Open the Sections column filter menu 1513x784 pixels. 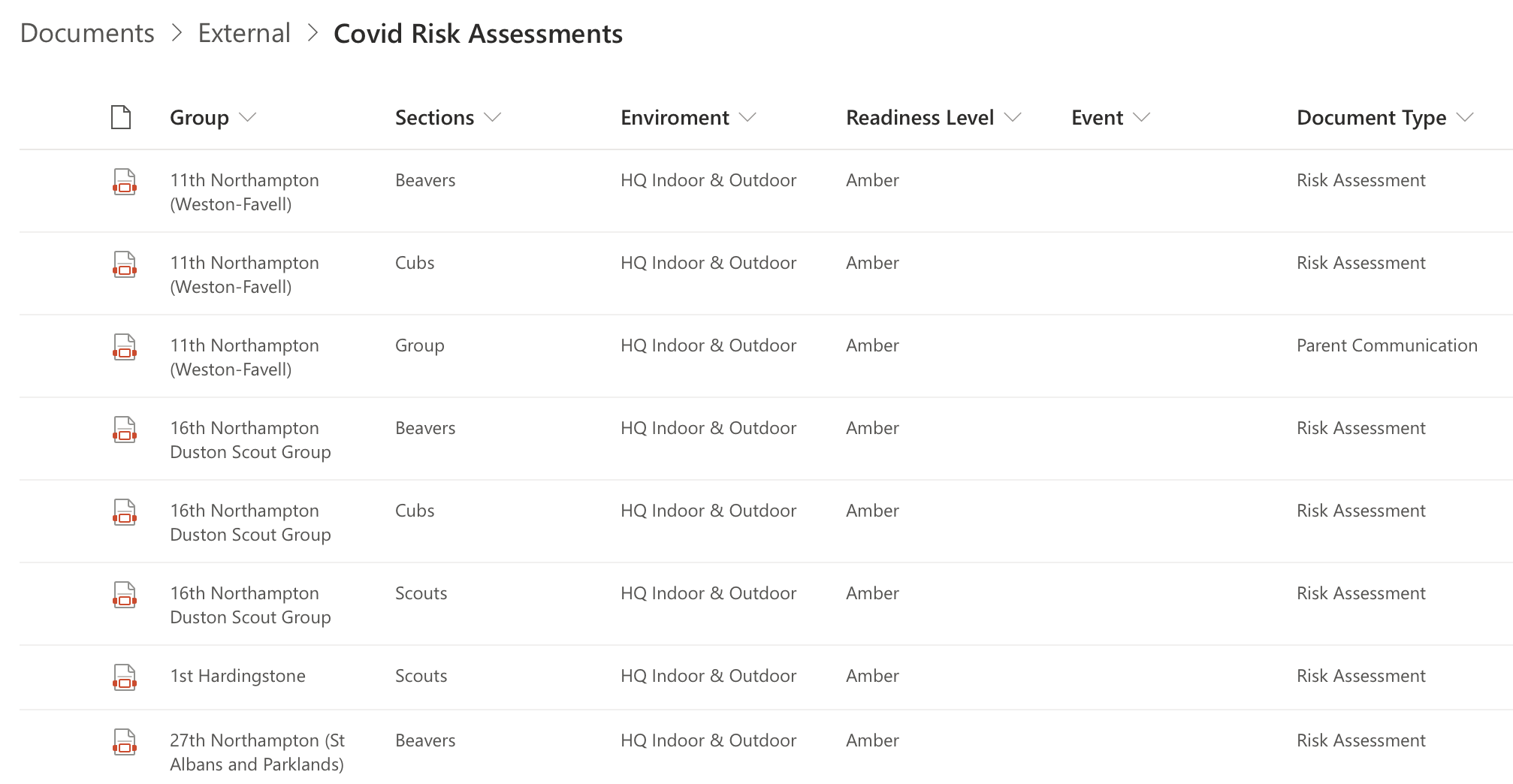click(x=492, y=118)
